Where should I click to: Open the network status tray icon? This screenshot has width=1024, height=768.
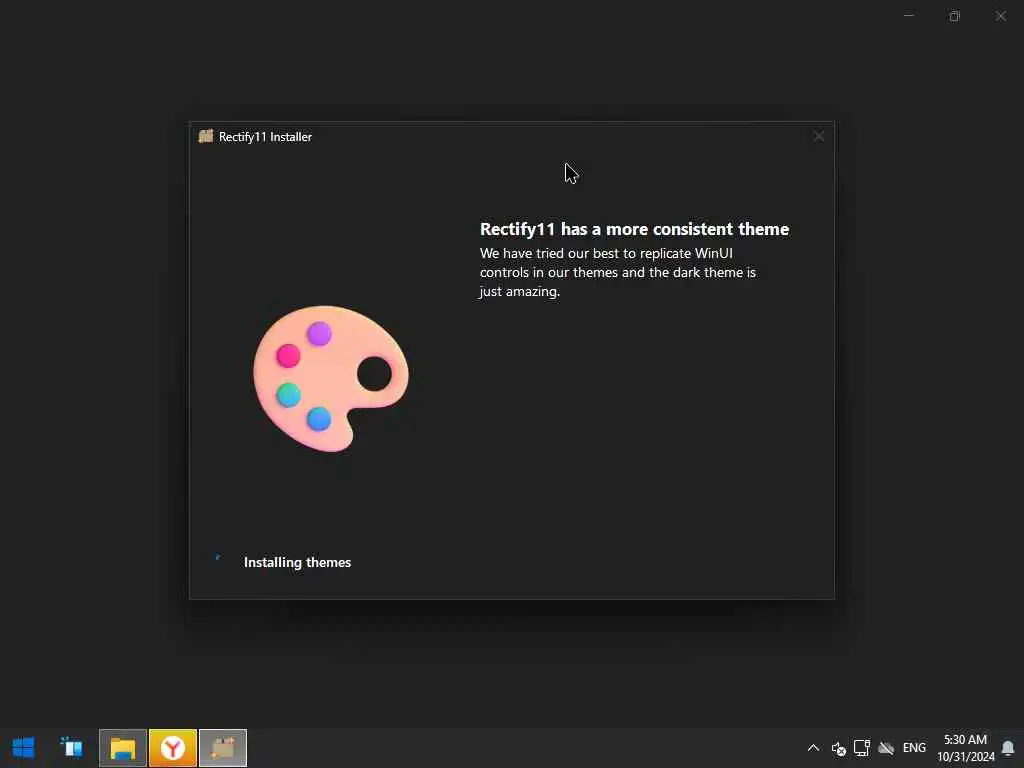pyautogui.click(x=862, y=748)
